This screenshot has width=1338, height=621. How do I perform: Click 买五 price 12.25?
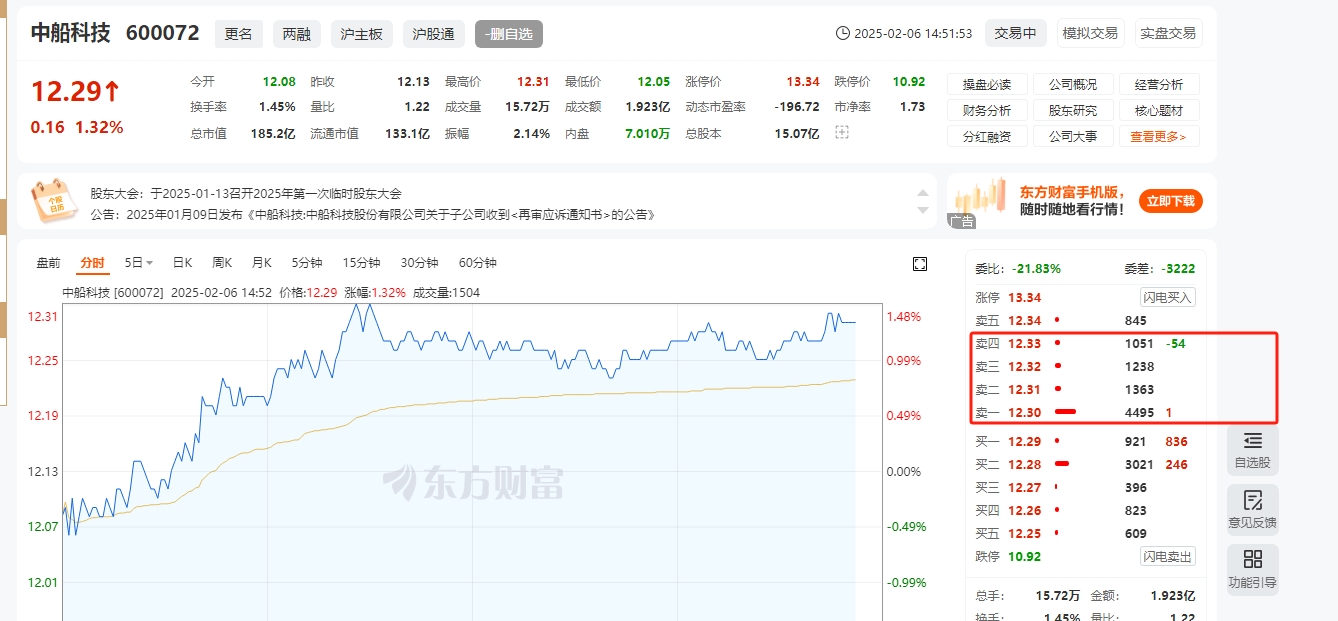[1024, 534]
